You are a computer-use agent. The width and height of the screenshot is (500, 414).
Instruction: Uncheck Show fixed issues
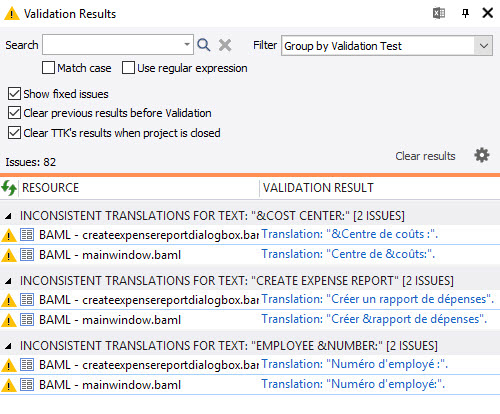pyautogui.click(x=14, y=94)
